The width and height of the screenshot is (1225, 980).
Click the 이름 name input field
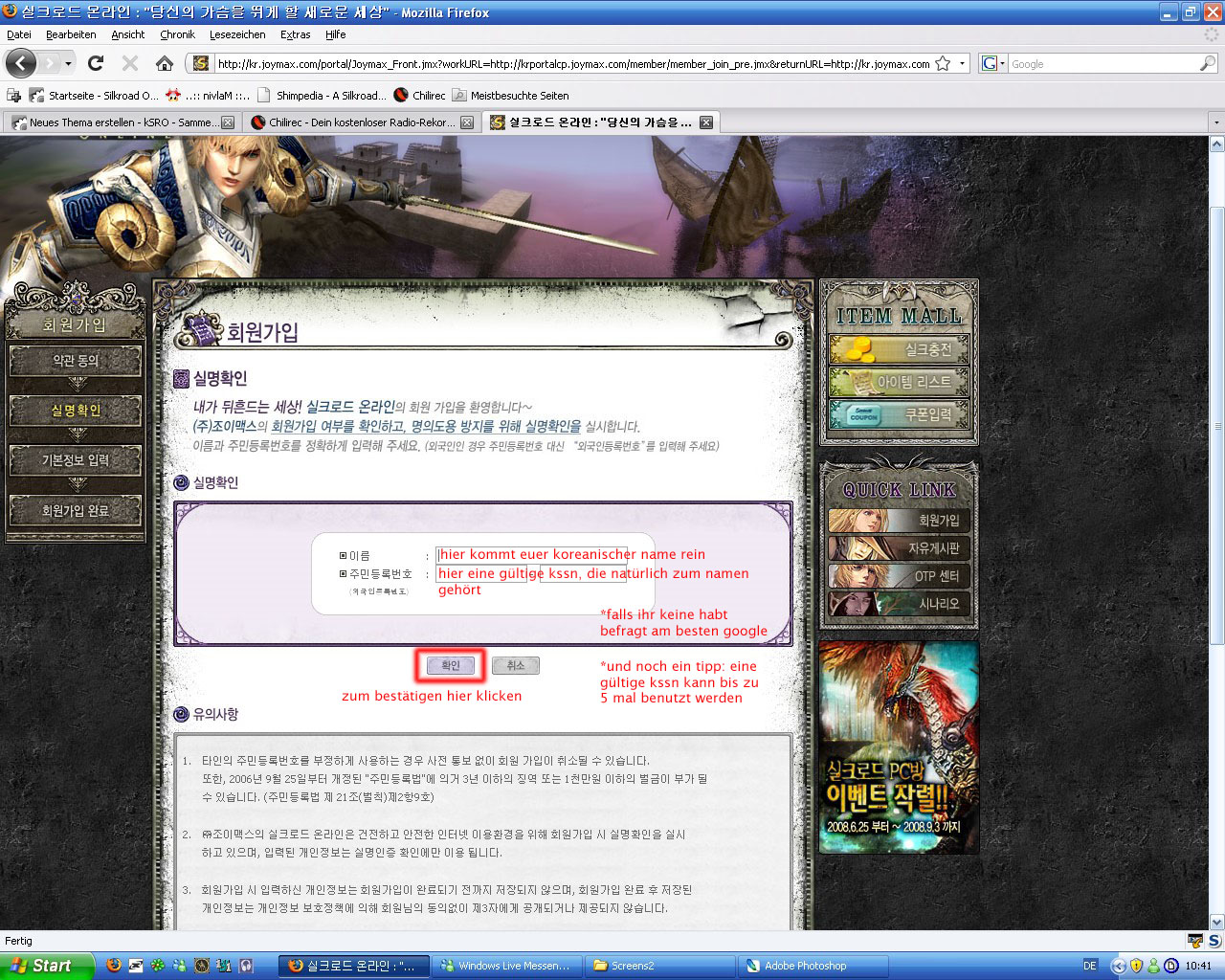(x=532, y=554)
